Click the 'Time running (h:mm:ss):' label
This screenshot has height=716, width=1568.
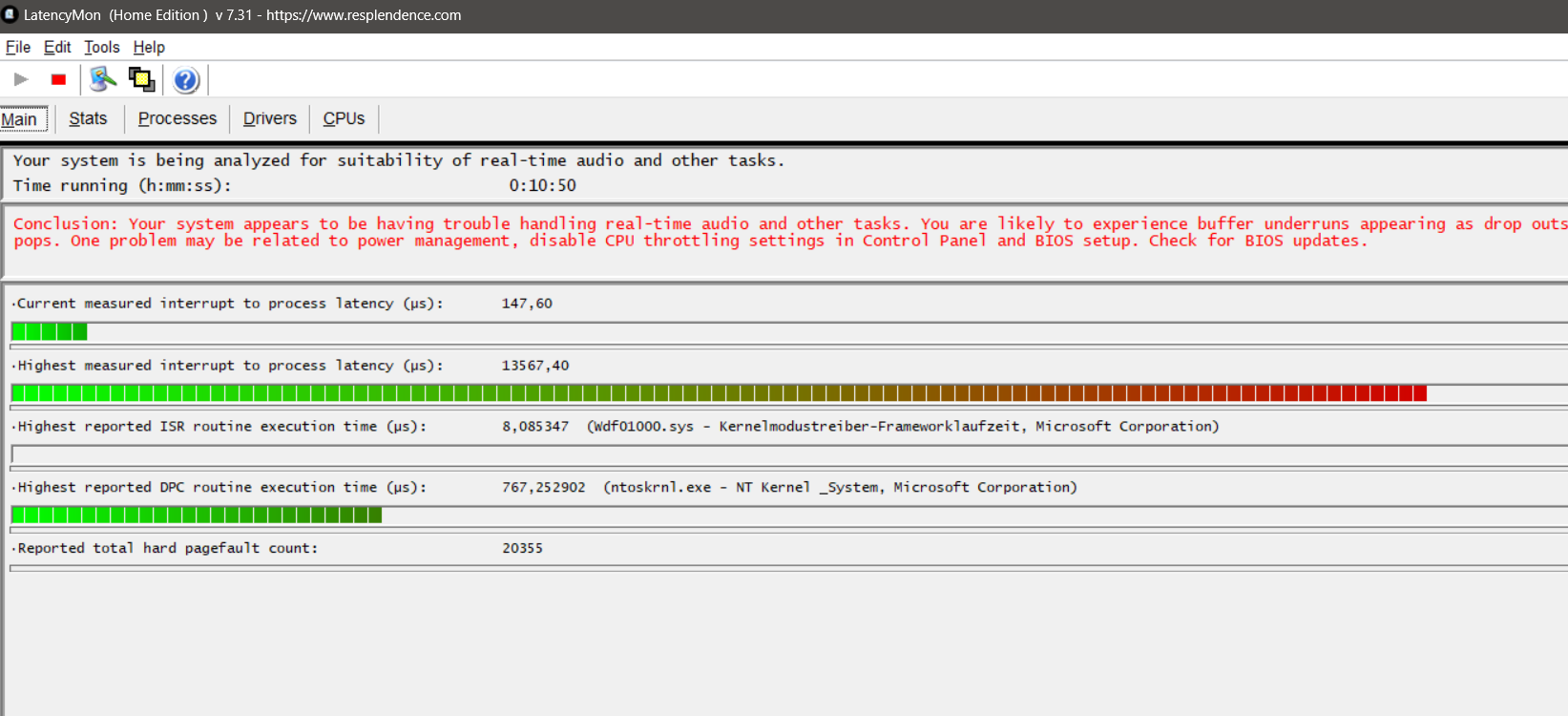pyautogui.click(x=122, y=185)
